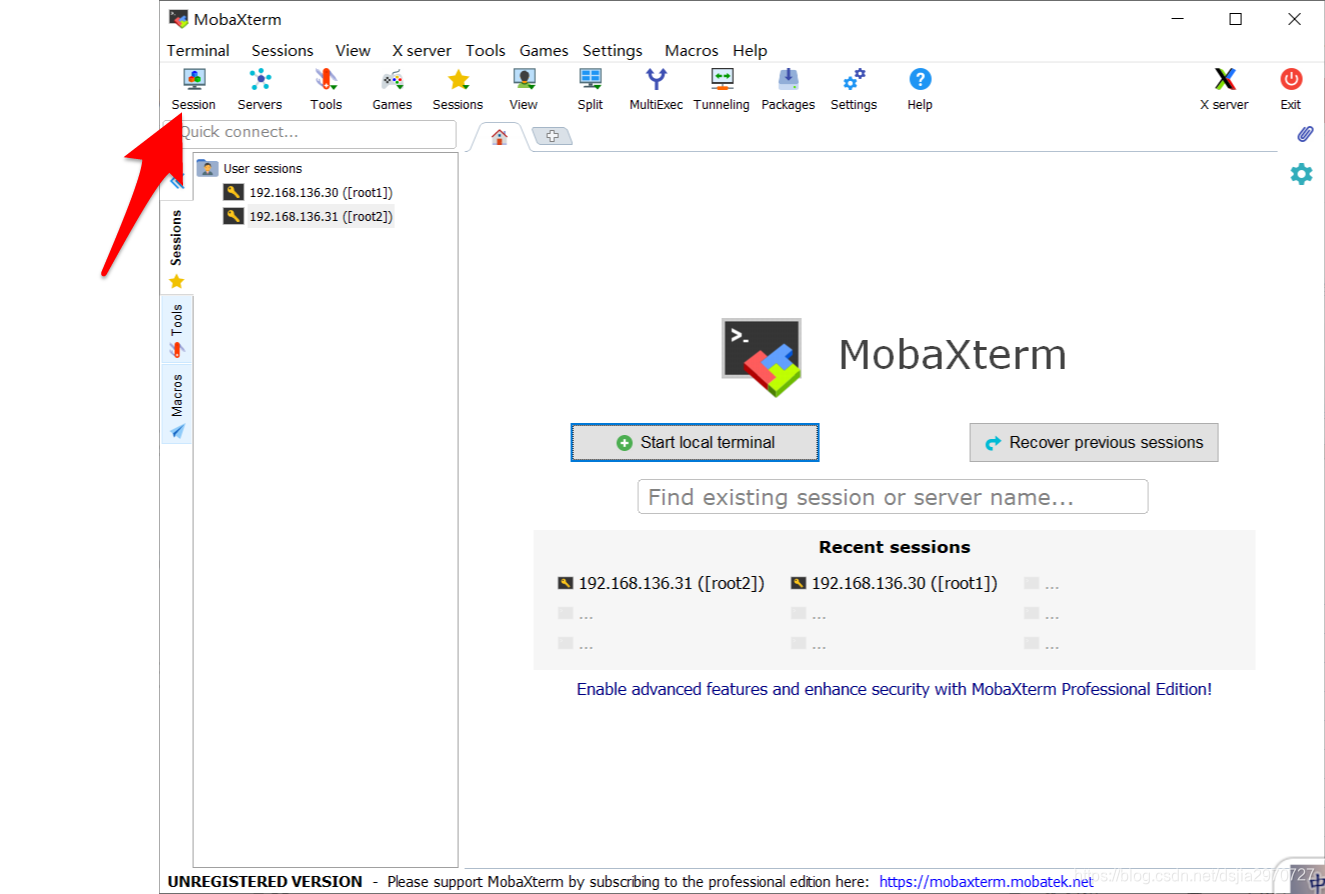Select the Home tab icon

pos(499,137)
